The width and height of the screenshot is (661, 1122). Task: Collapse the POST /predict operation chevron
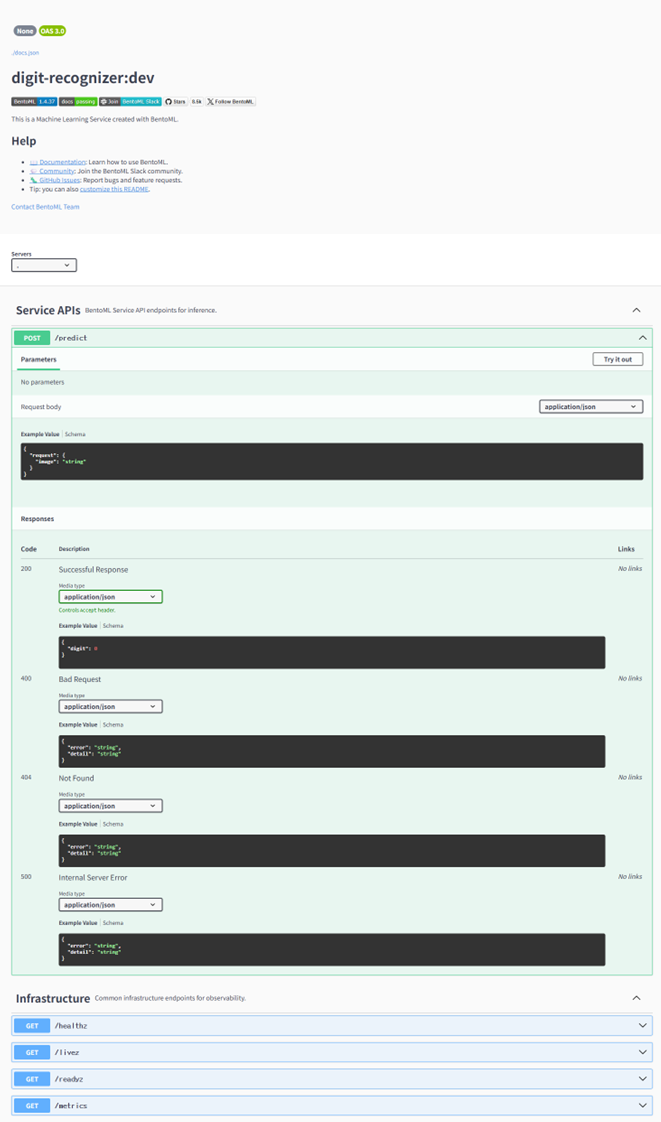[642, 338]
